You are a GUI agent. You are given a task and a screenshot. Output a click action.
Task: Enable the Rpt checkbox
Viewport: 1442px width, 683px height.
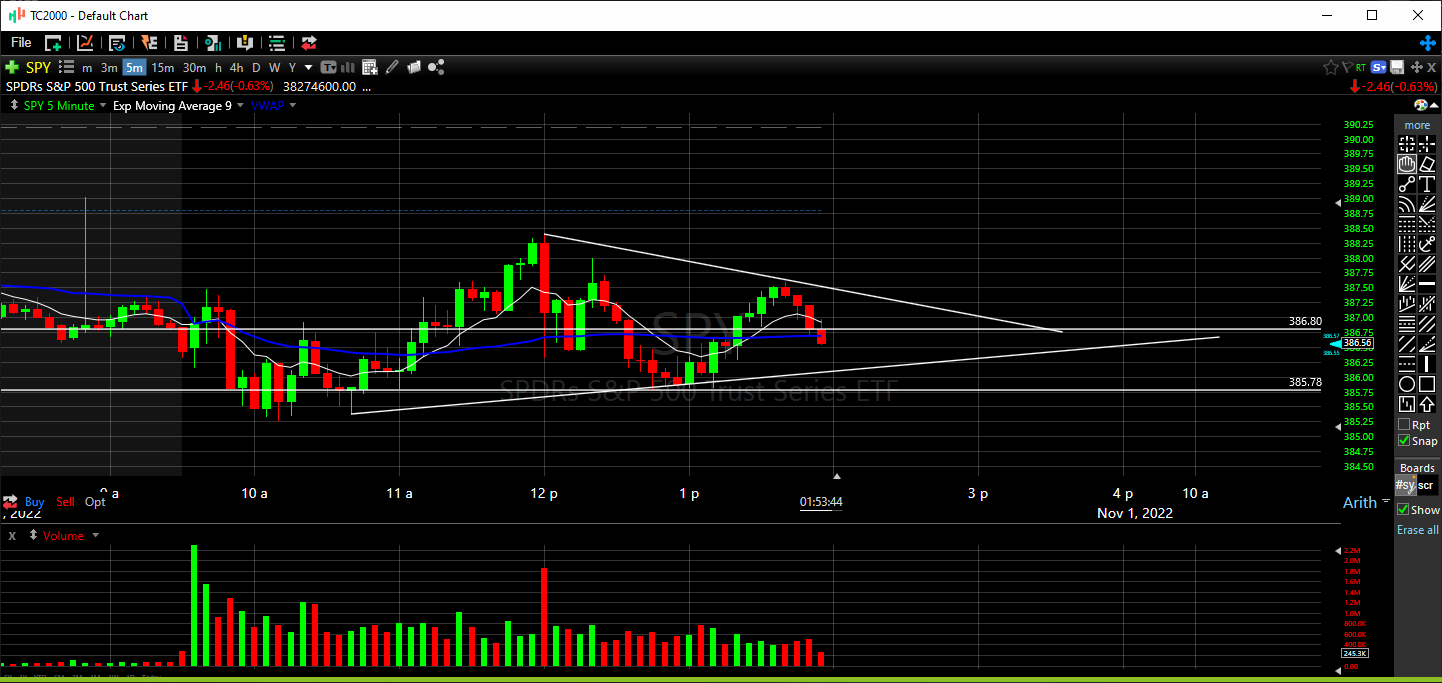pyautogui.click(x=1404, y=425)
